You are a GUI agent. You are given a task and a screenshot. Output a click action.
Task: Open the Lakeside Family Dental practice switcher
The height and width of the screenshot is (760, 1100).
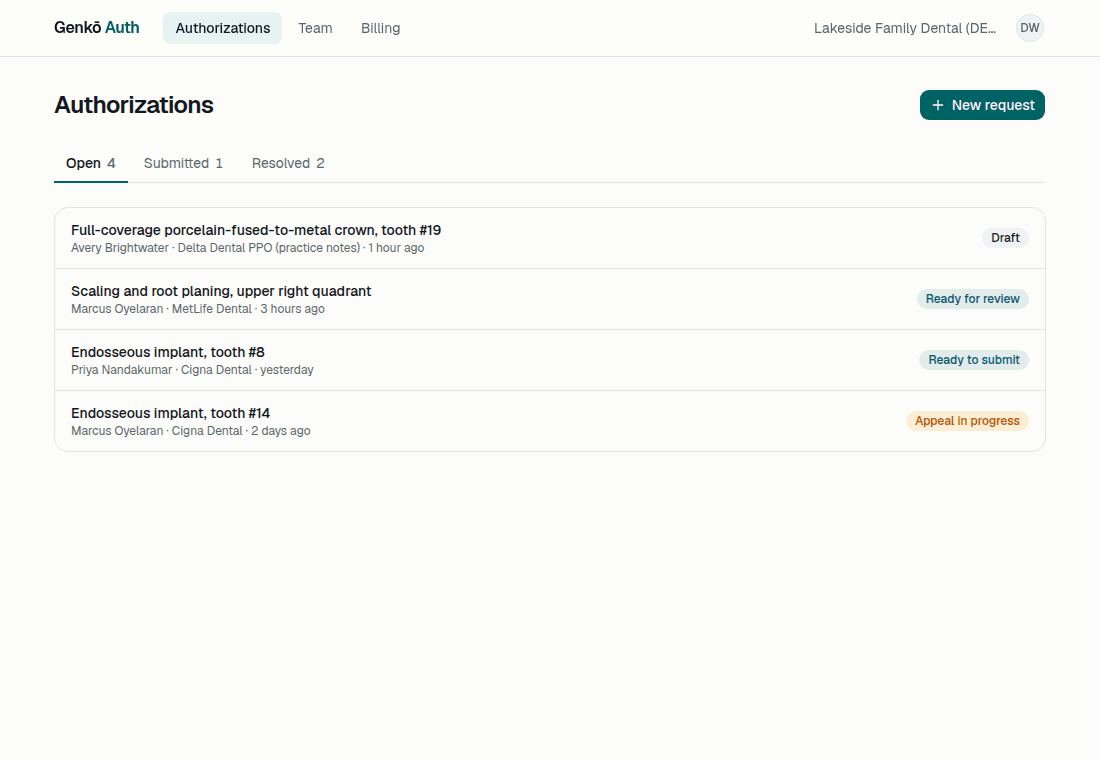904,28
